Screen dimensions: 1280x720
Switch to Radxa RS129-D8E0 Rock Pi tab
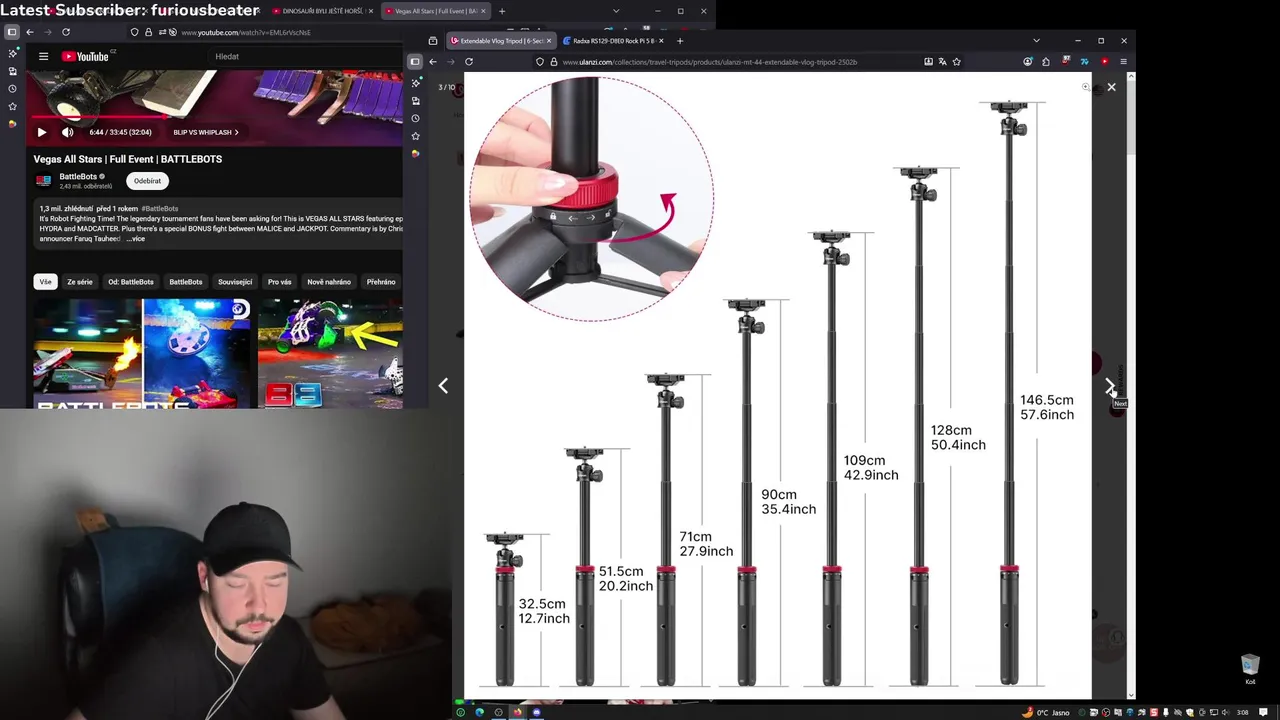(612, 41)
